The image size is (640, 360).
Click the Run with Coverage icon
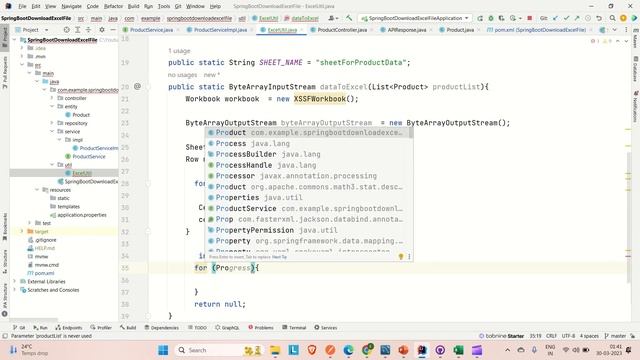(x=502, y=18)
